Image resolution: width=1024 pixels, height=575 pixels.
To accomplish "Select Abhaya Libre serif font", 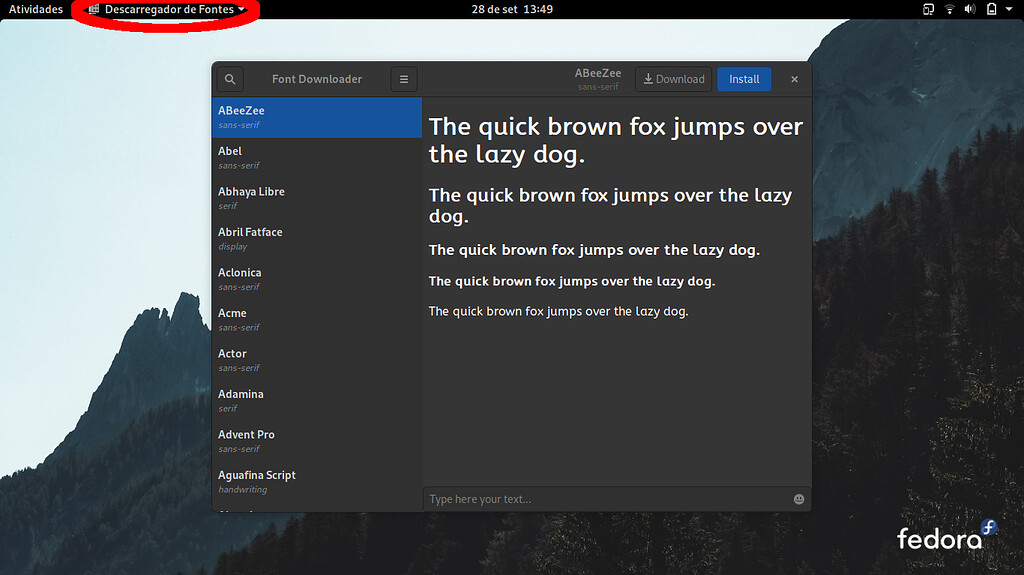I will click(316, 197).
